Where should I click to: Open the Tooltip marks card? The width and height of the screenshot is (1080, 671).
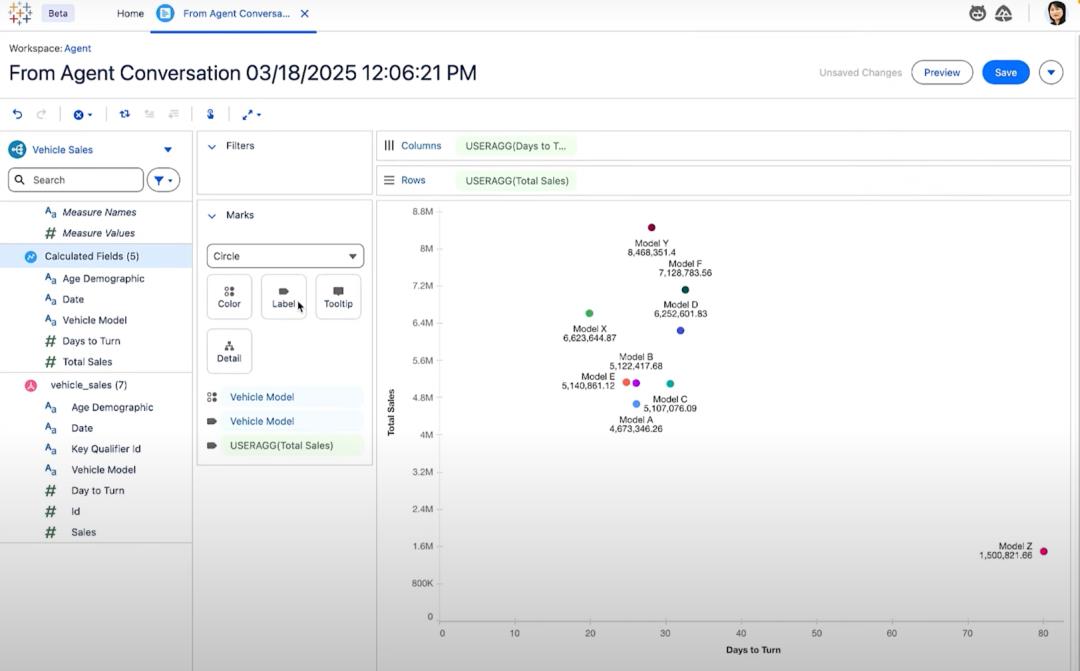click(338, 296)
